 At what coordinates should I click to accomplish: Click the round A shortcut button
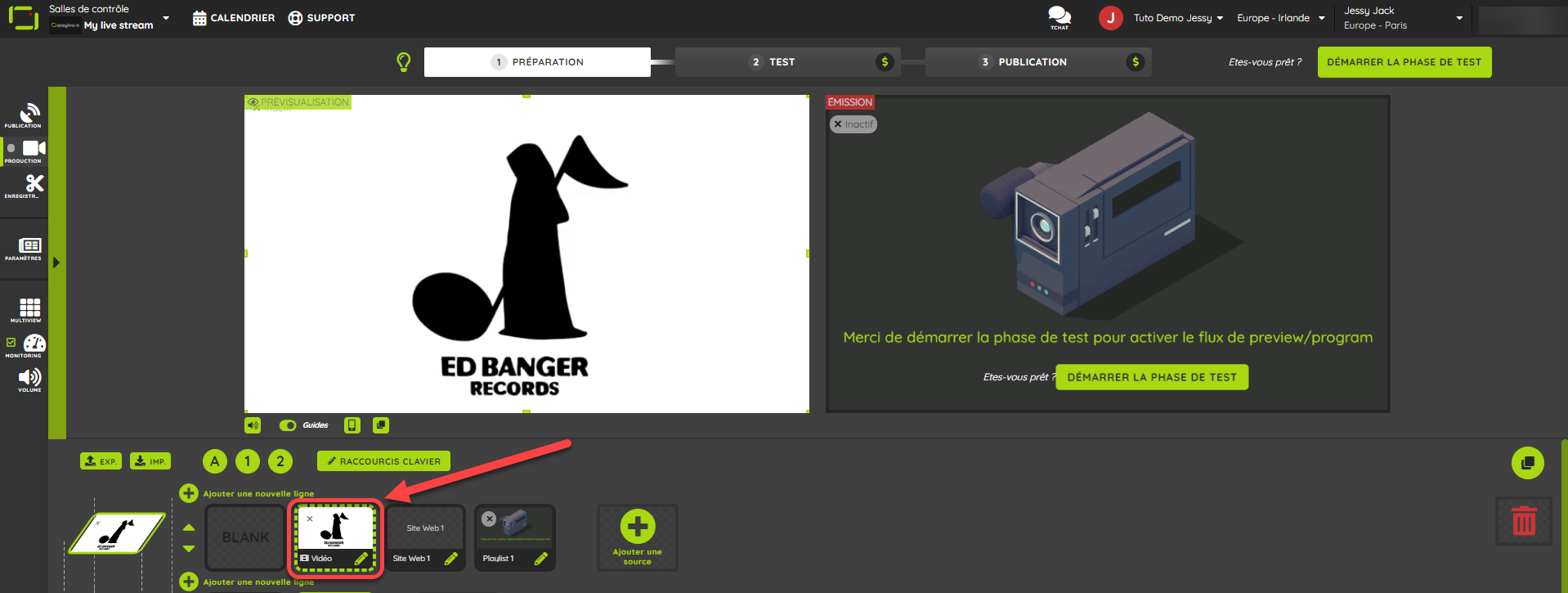[215, 461]
